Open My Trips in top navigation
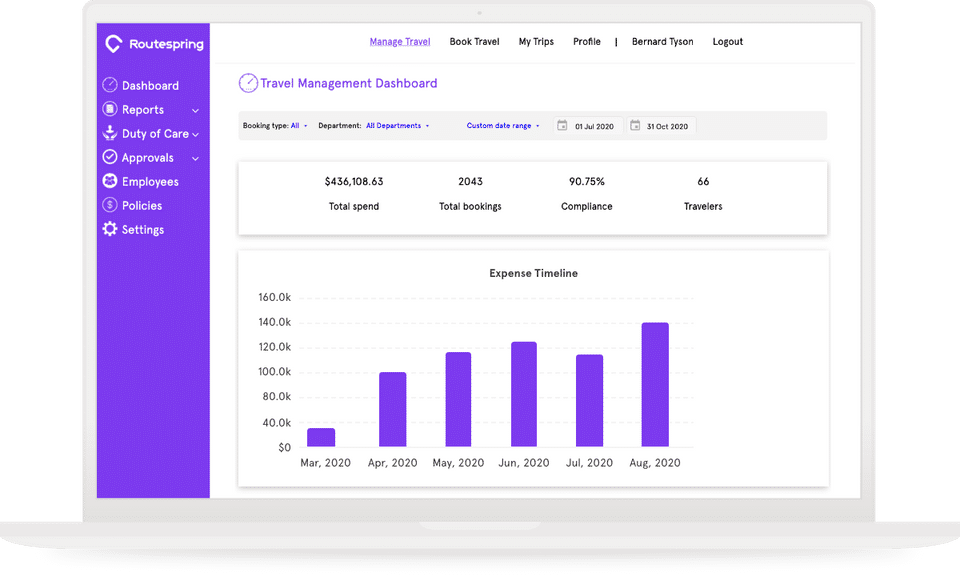 coord(536,42)
